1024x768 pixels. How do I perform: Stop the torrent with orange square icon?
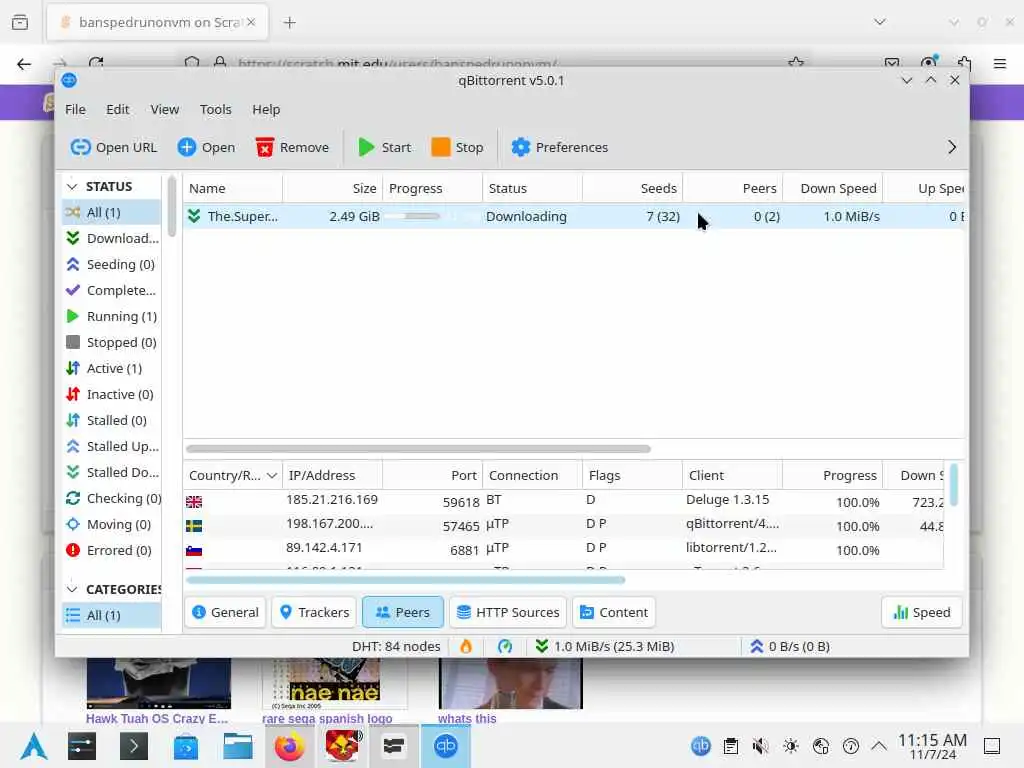pos(441,148)
